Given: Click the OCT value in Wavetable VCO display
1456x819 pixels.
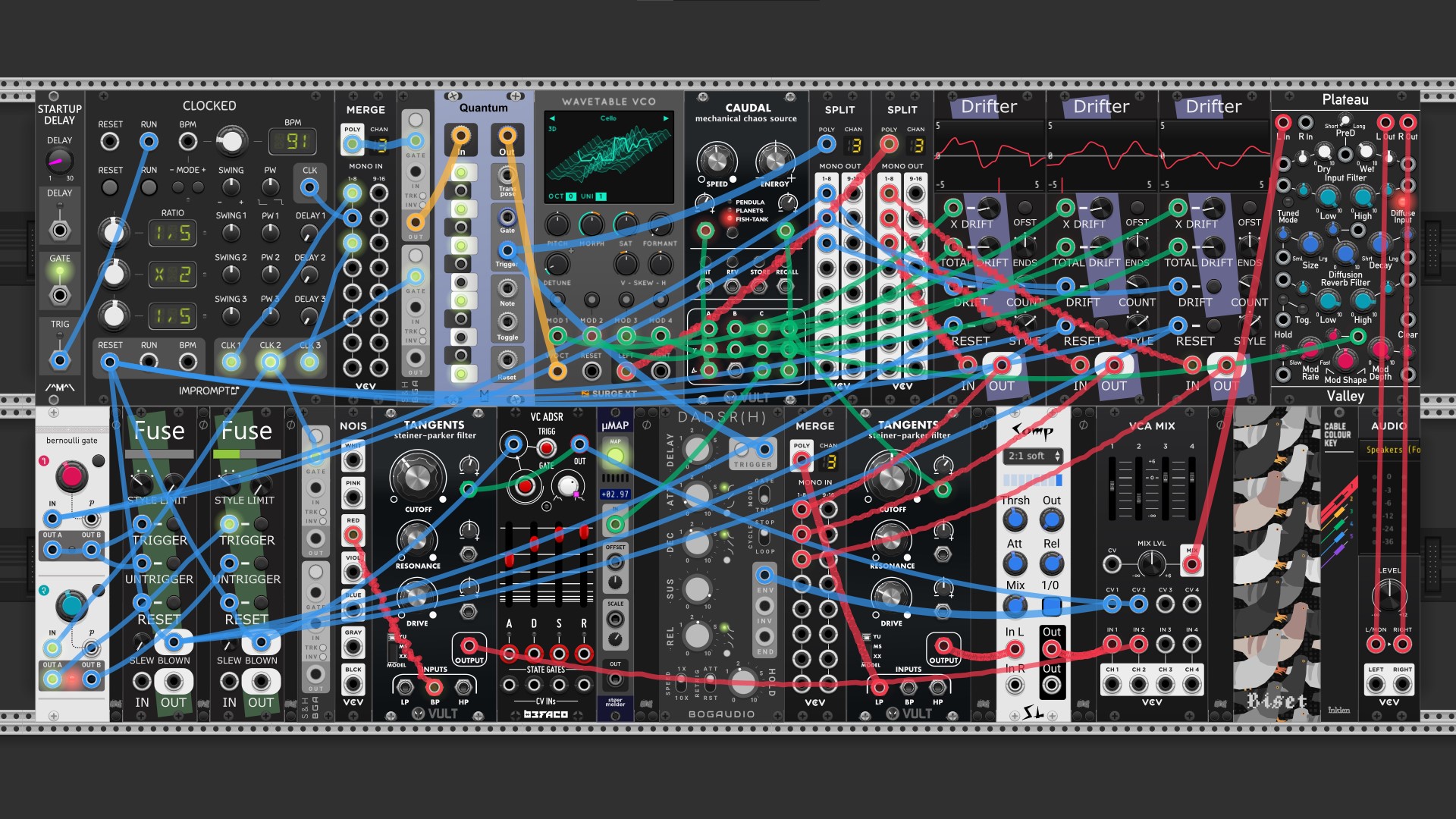Looking at the screenshot, I should coord(572,196).
